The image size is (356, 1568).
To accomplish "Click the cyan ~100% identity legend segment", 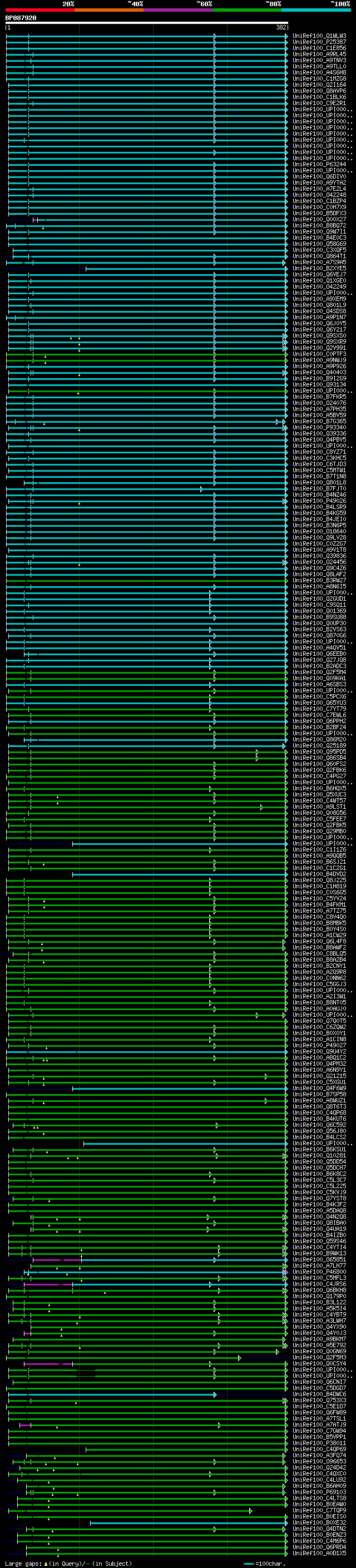I will pyautogui.click(x=317, y=10).
